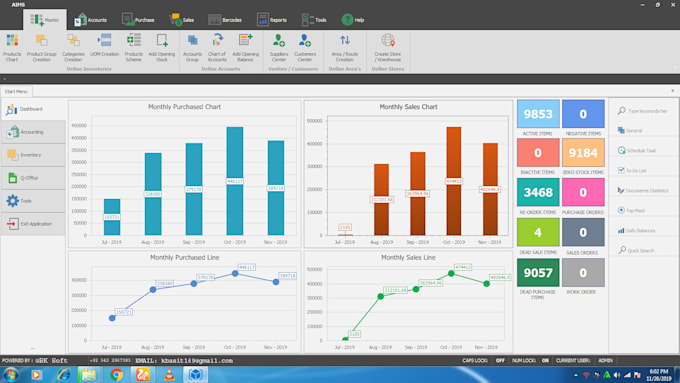Open Accounts Group

point(193,47)
